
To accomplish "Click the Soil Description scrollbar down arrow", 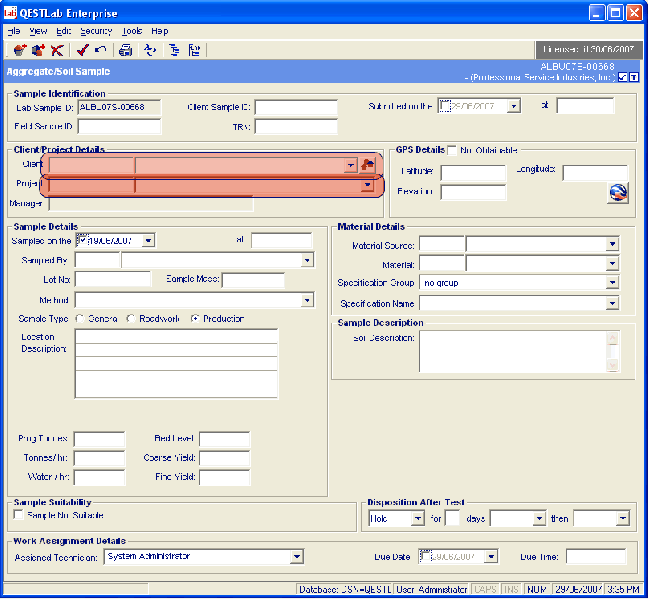I will [612, 365].
